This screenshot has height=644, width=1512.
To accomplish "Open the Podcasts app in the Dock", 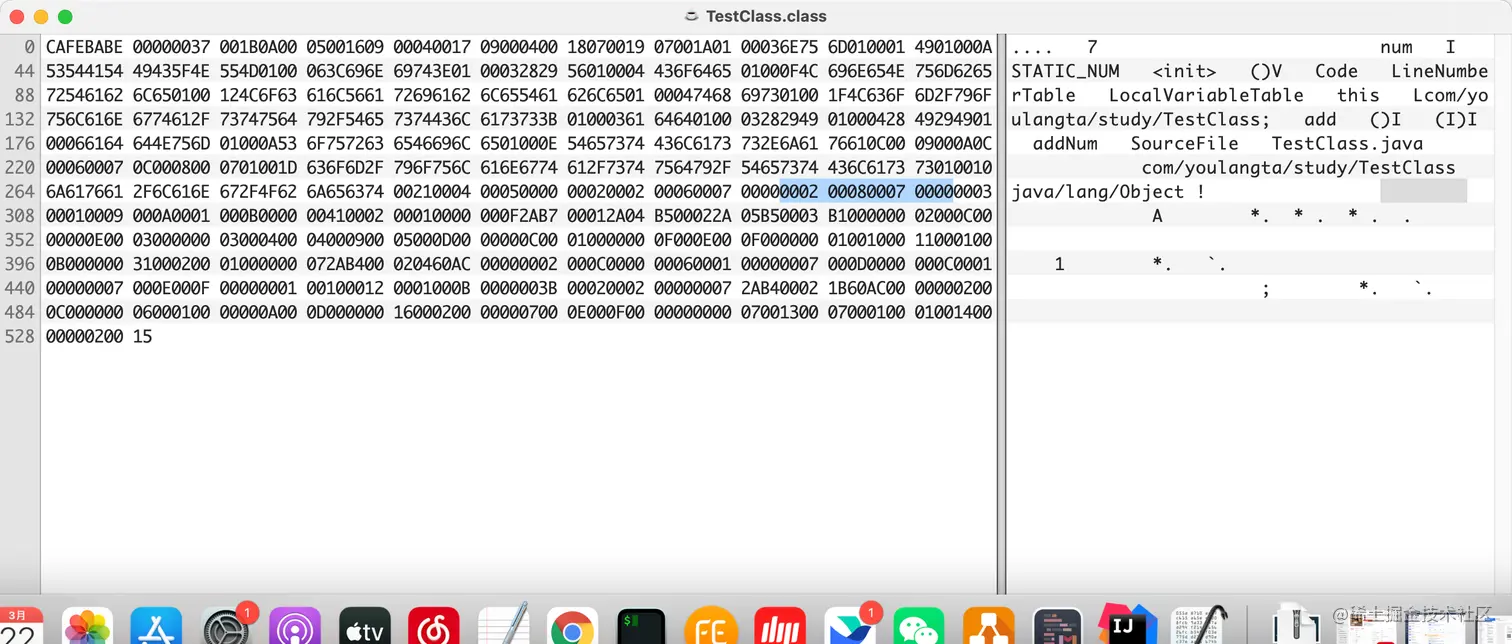I will coord(295,628).
